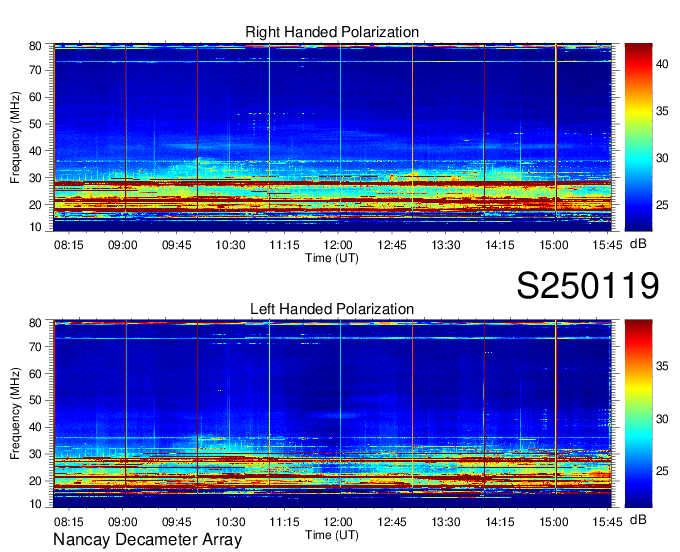Click the dB unit under bottom color bar
This screenshot has width=680, height=552.
tap(638, 519)
